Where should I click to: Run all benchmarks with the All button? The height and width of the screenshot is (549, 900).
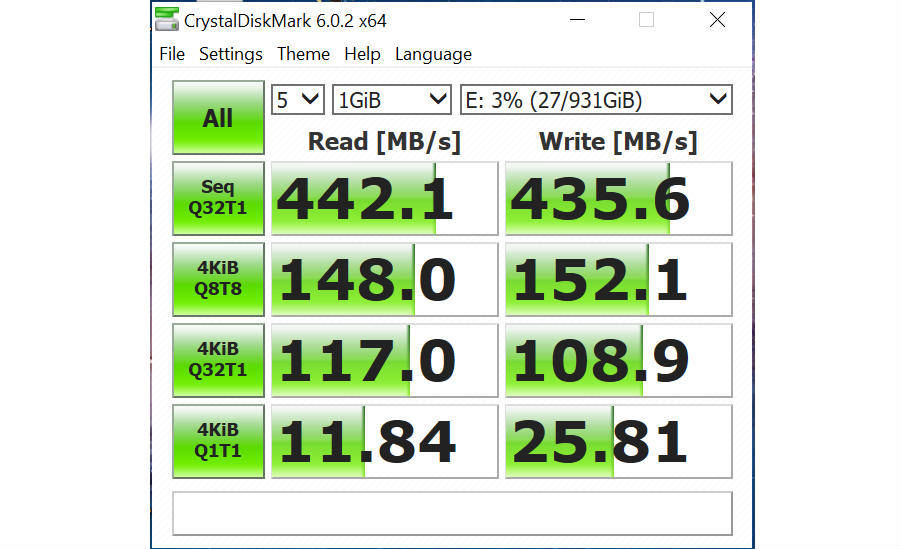tap(218, 118)
